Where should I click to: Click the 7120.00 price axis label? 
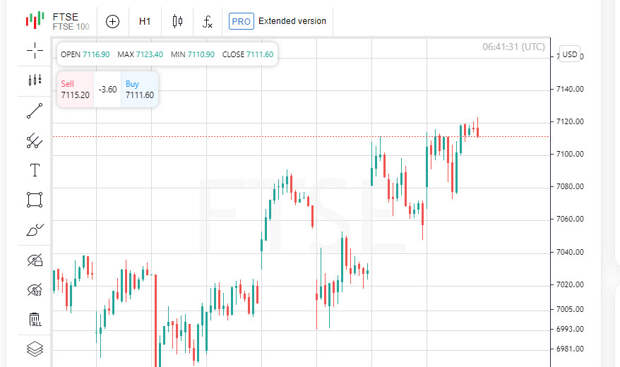[570, 122]
